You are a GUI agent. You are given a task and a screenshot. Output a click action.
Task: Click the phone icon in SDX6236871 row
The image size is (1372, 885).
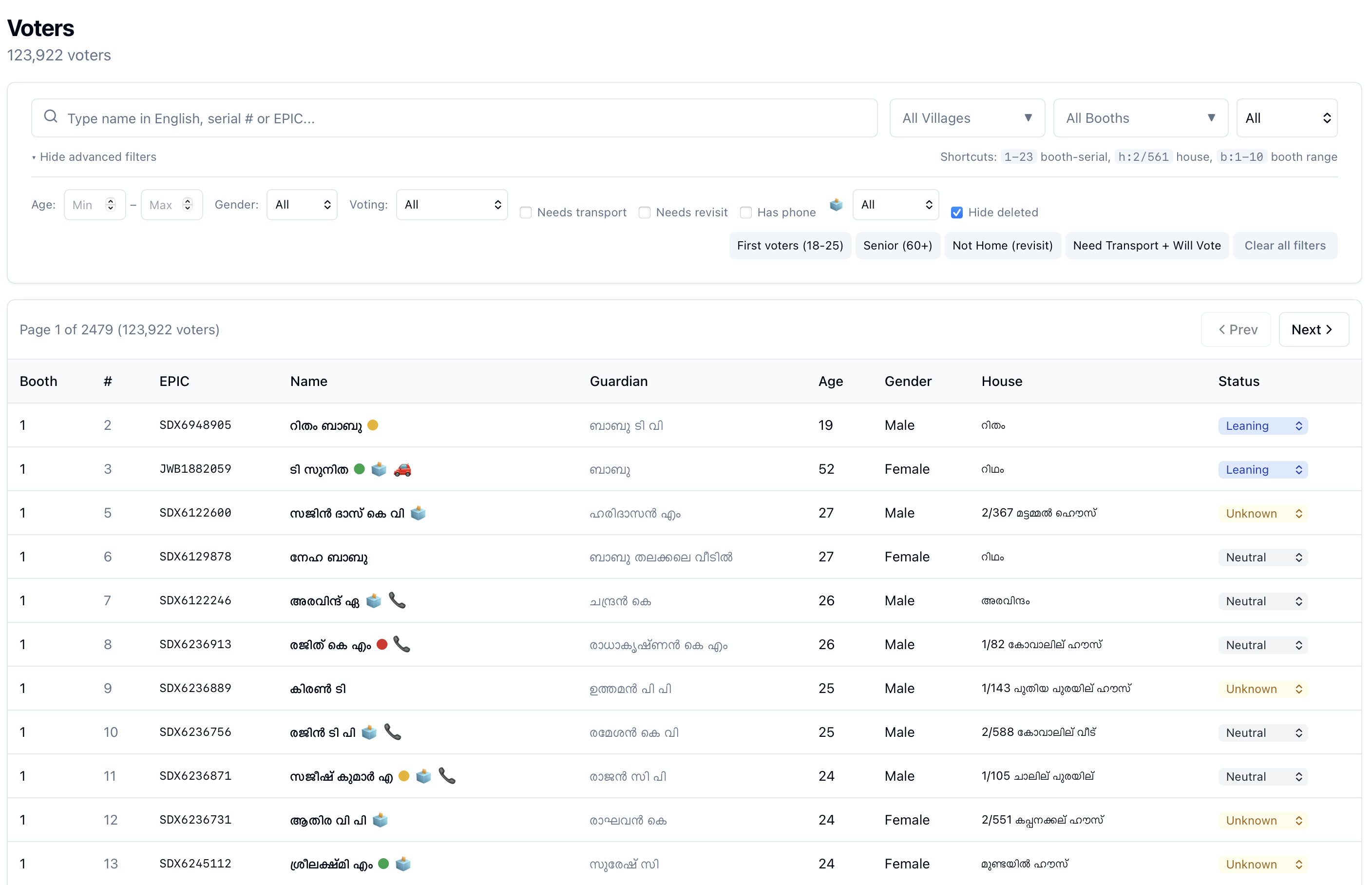pyautogui.click(x=447, y=776)
